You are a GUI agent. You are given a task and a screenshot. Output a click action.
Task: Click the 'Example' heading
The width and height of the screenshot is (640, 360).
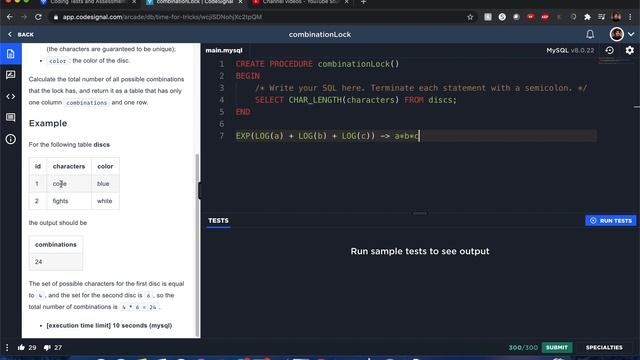pos(48,123)
